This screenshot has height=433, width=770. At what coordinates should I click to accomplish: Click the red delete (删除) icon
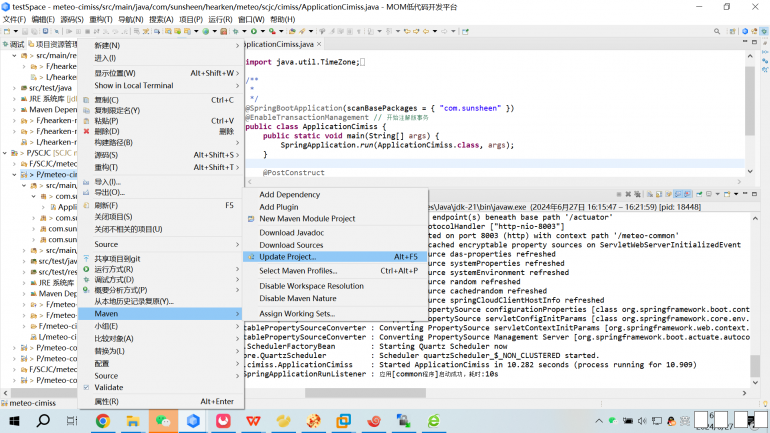(86, 131)
